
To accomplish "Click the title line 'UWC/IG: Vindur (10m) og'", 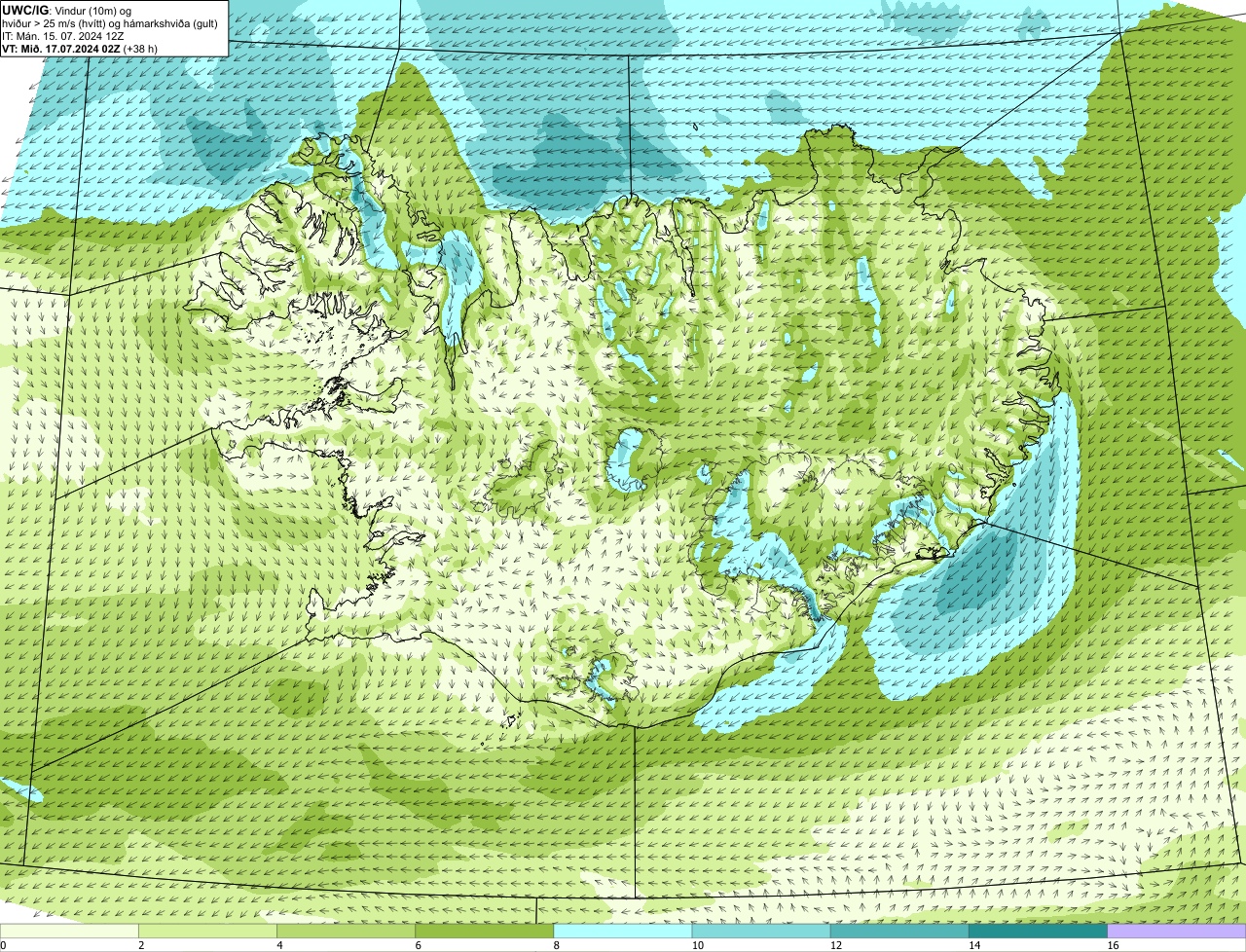I will coord(67,10).
